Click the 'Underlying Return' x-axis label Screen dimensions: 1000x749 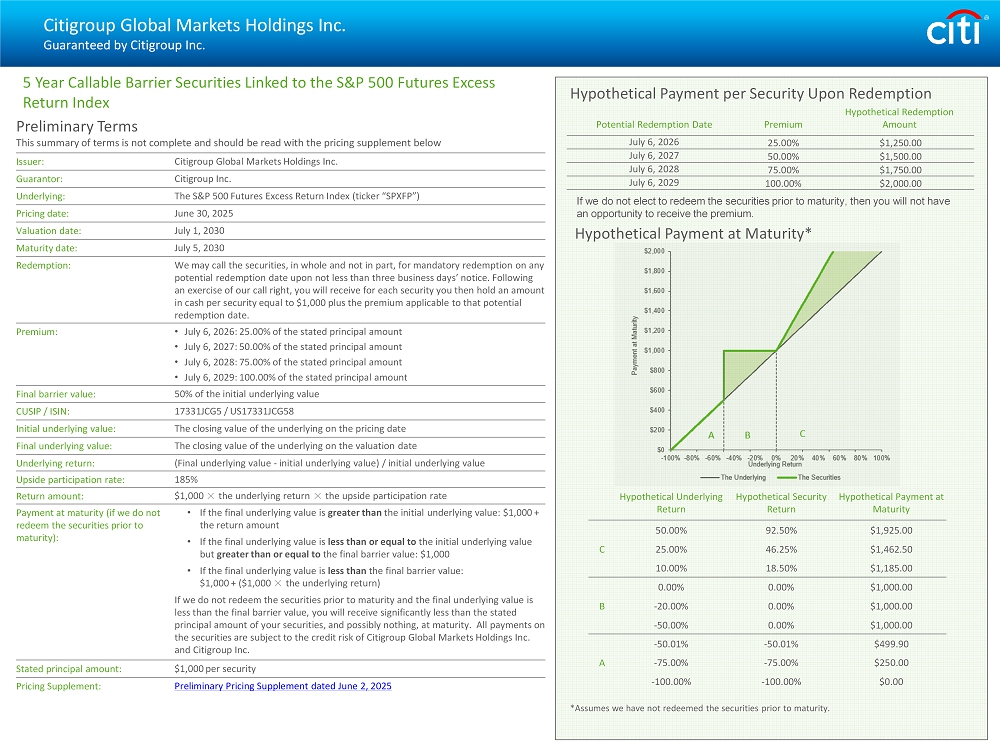775,465
